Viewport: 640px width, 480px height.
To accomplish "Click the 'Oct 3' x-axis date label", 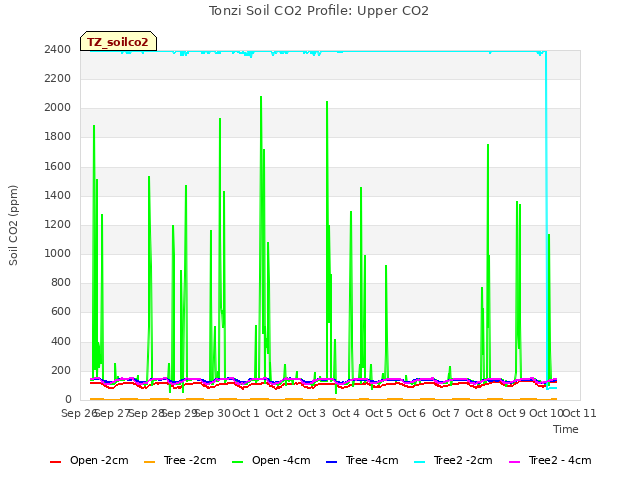I will (x=312, y=413).
